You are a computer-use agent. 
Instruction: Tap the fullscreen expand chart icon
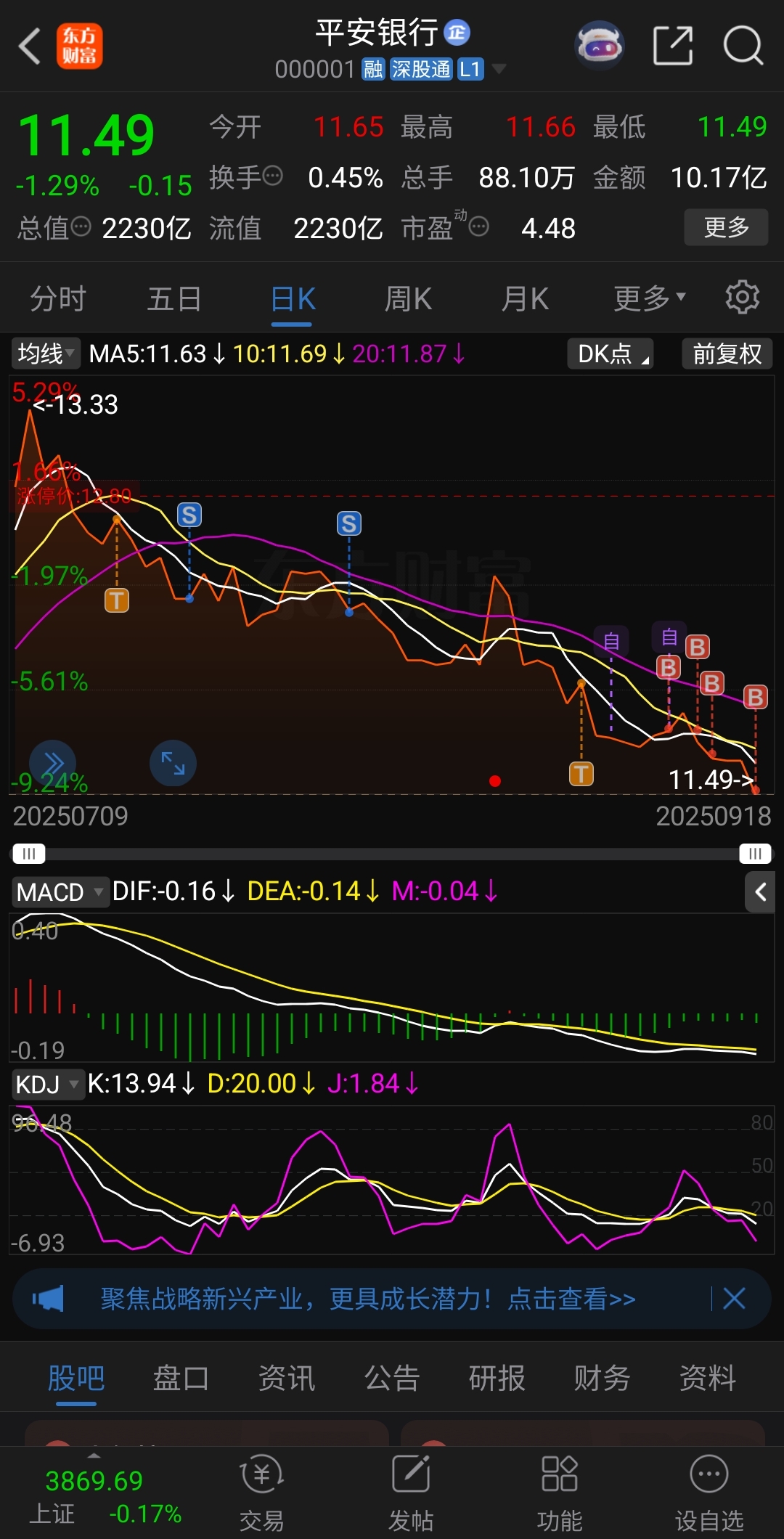click(173, 763)
